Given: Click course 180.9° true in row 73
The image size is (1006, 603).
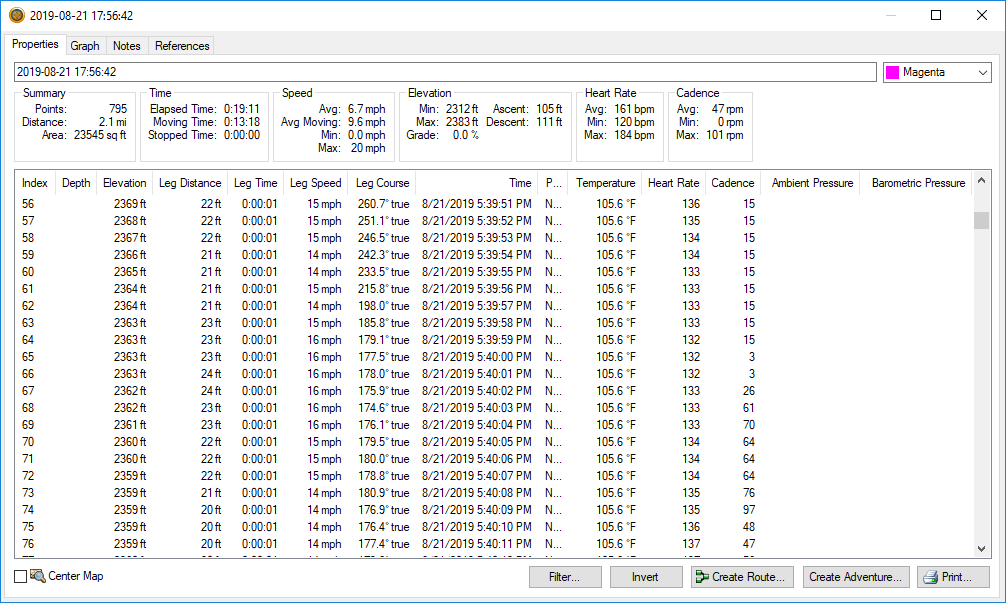Looking at the screenshot, I should (384, 493).
